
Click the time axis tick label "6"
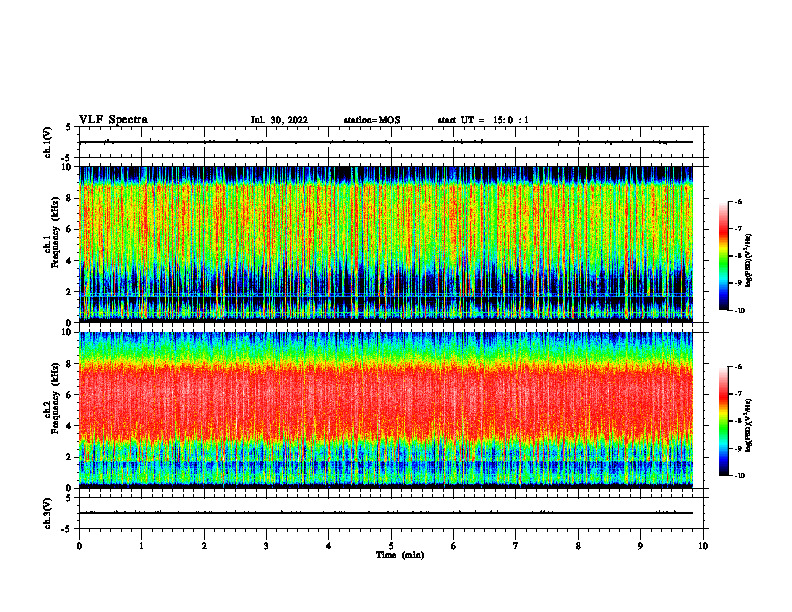pos(454,546)
